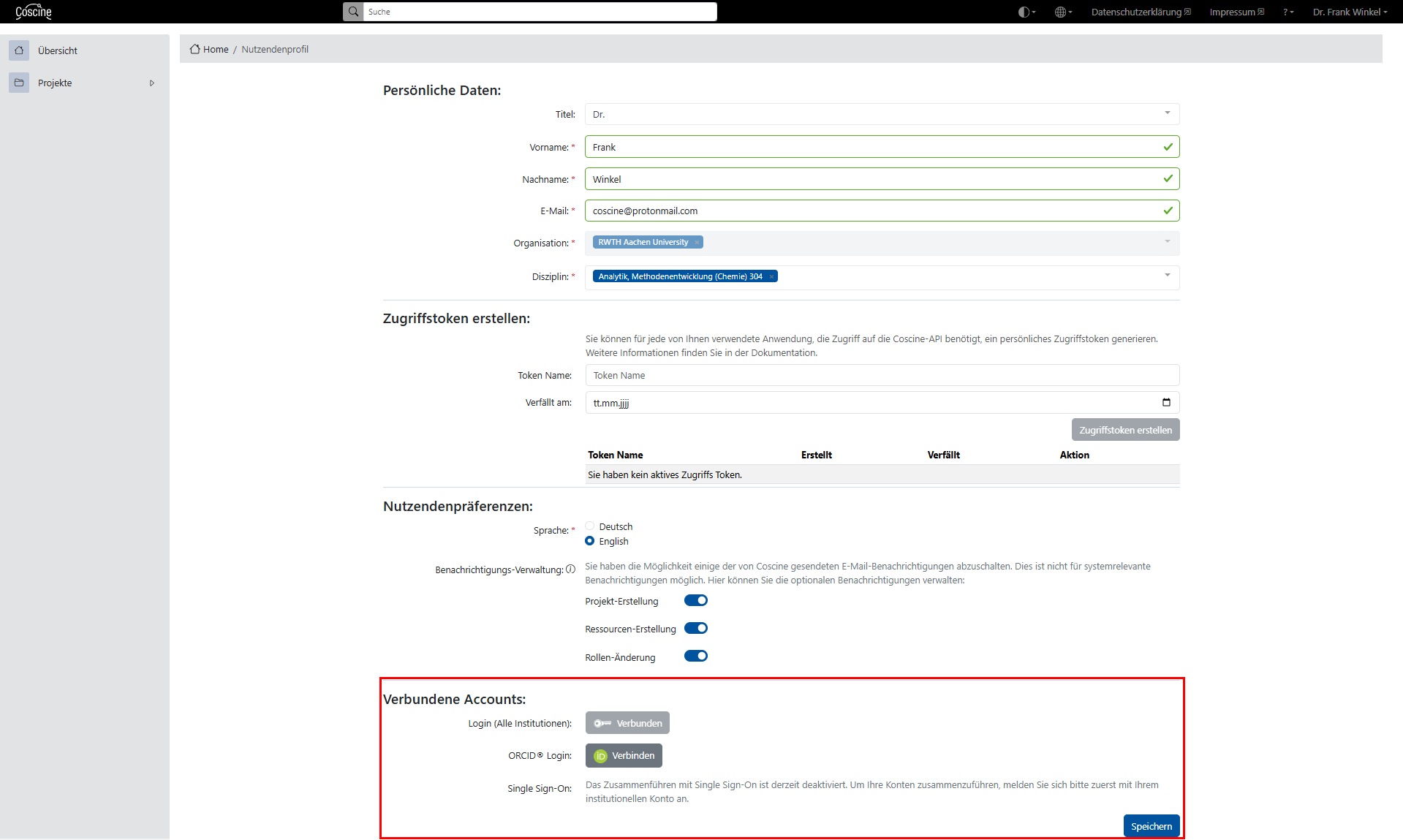Remove the RWTH Aachen University tag
The image size is (1403, 840).
point(697,243)
